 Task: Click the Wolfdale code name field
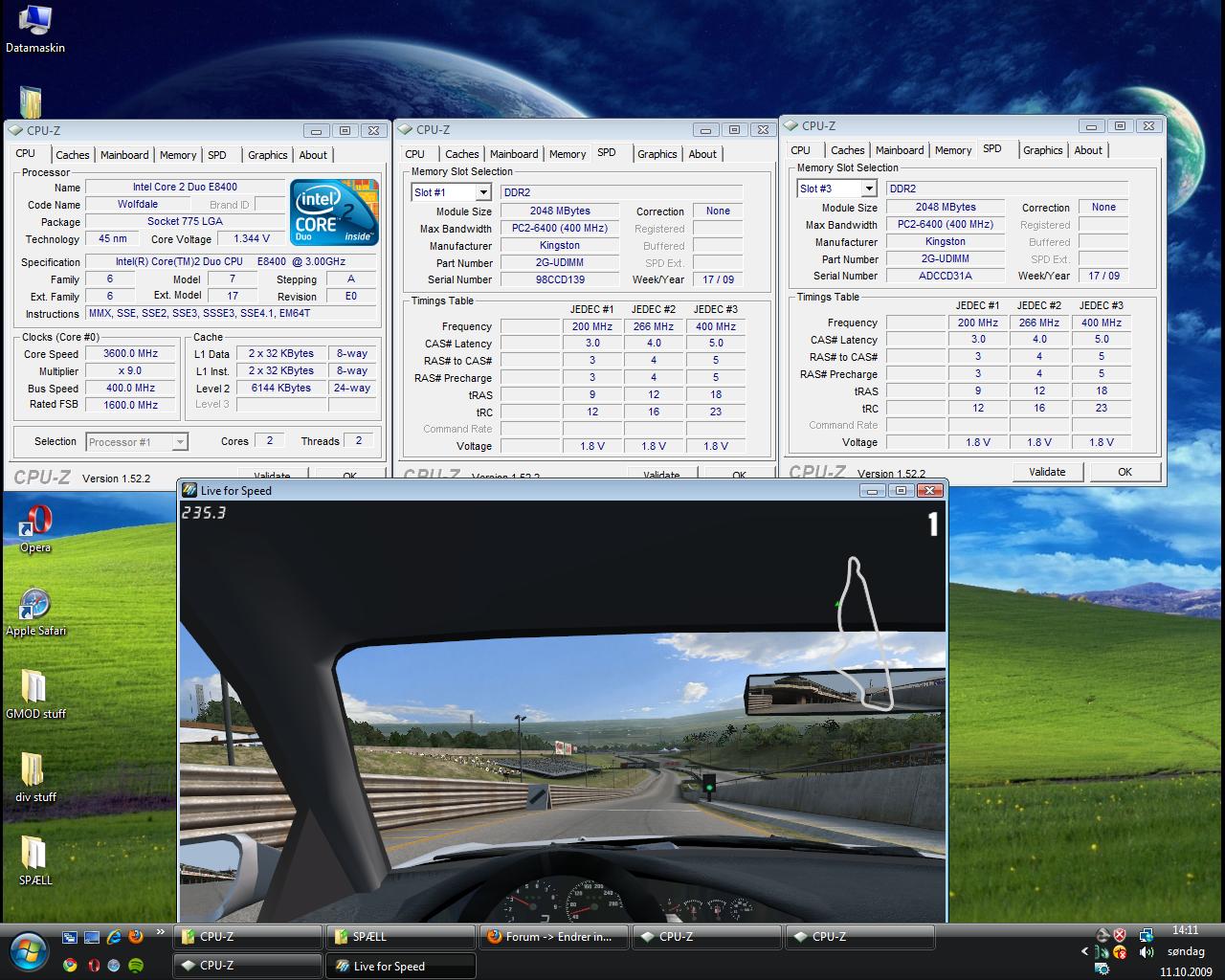pos(138,204)
